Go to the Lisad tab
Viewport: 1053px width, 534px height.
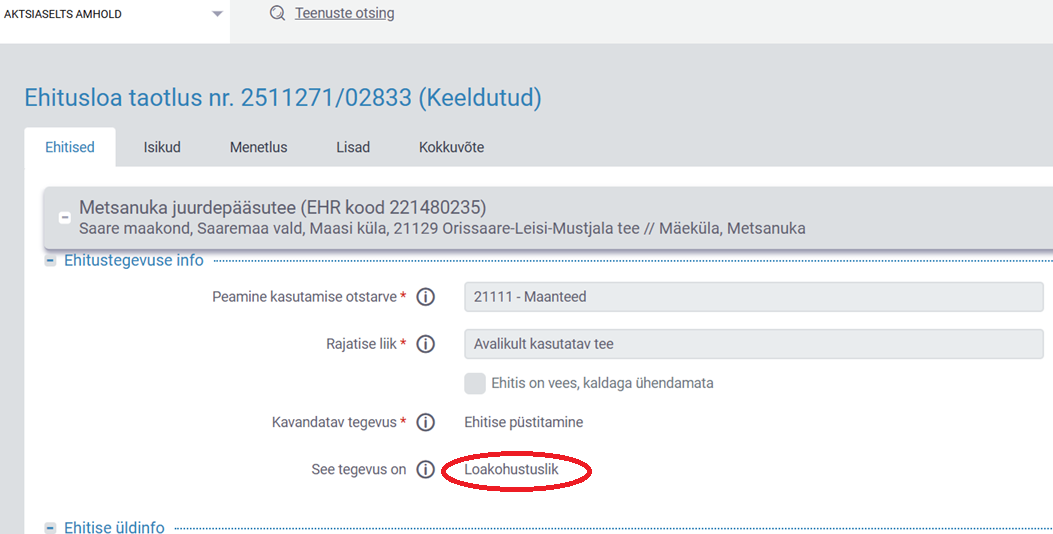click(x=353, y=147)
